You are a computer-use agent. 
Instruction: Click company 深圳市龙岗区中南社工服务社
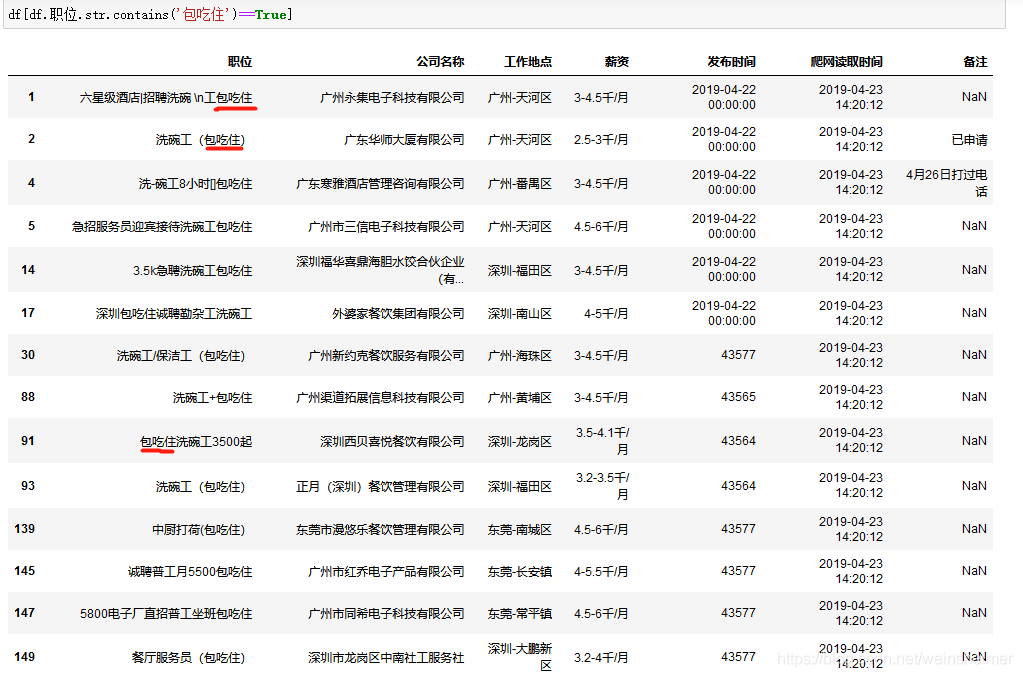tap(386, 657)
